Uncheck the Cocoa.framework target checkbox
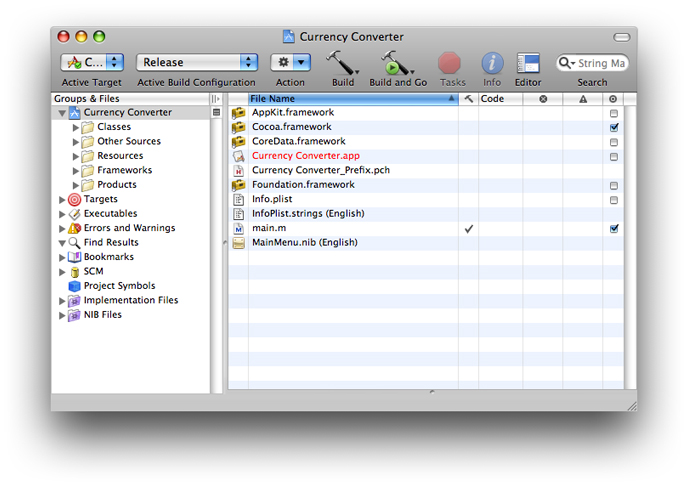Screen dimensions: 688x486 point(614,128)
